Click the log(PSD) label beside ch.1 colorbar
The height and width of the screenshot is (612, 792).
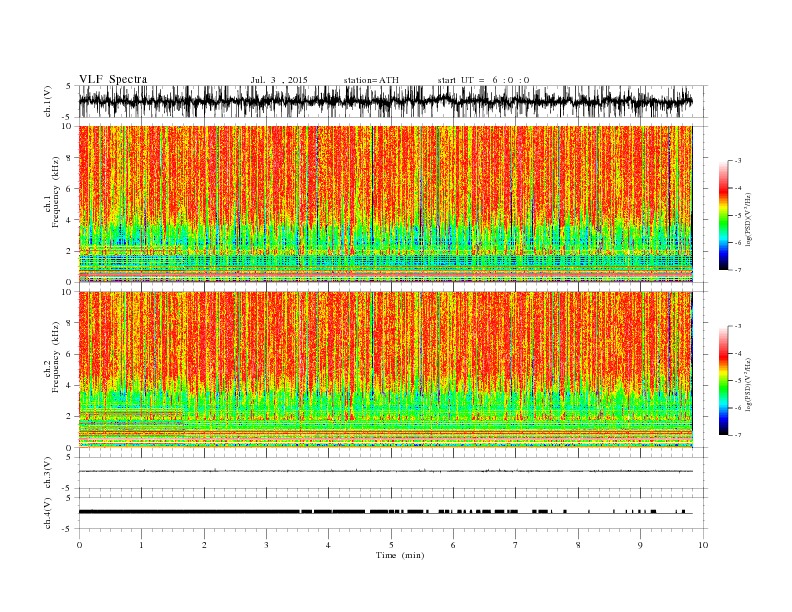(749, 218)
